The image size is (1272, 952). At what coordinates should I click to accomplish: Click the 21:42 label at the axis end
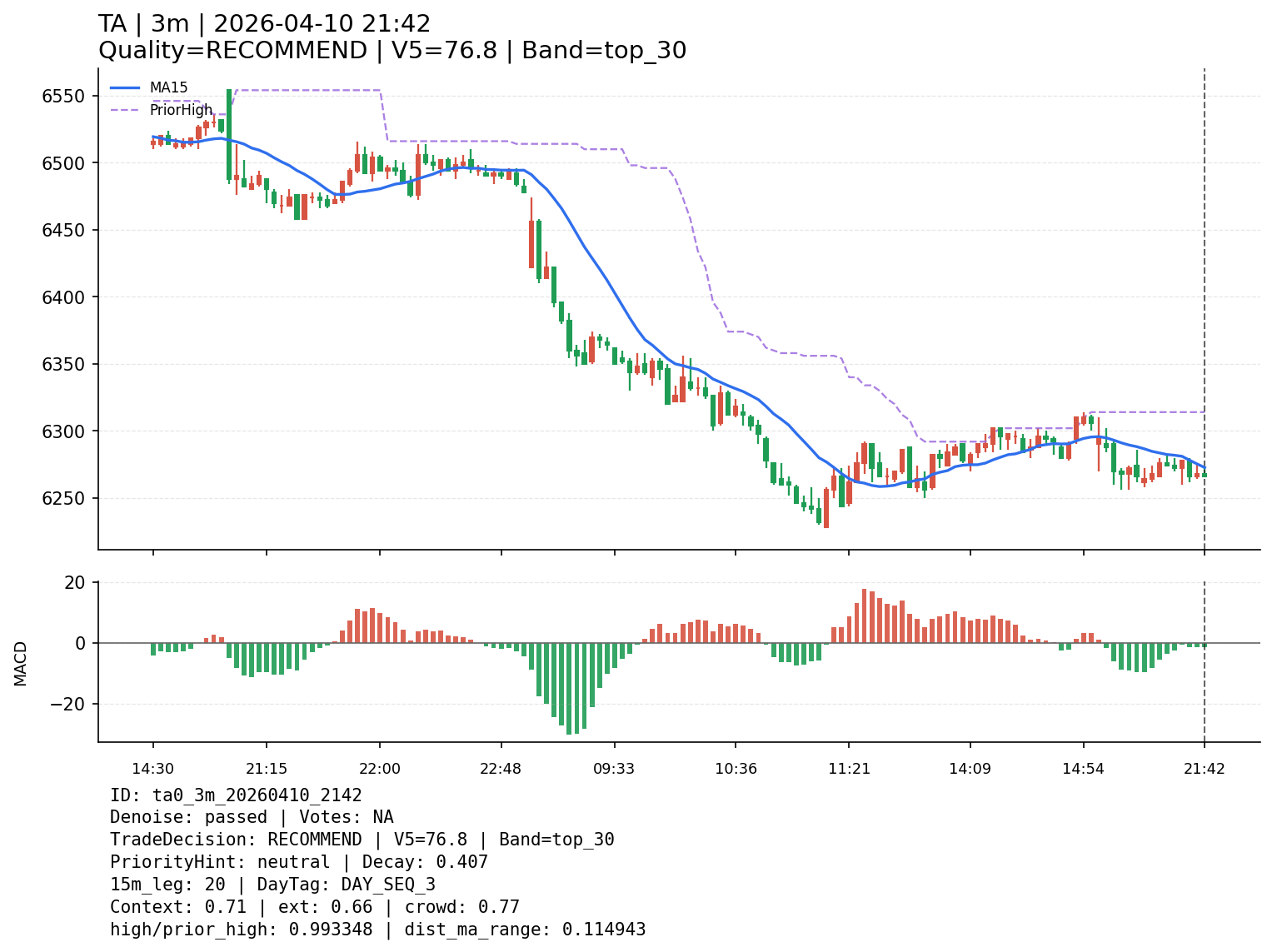click(x=1205, y=769)
